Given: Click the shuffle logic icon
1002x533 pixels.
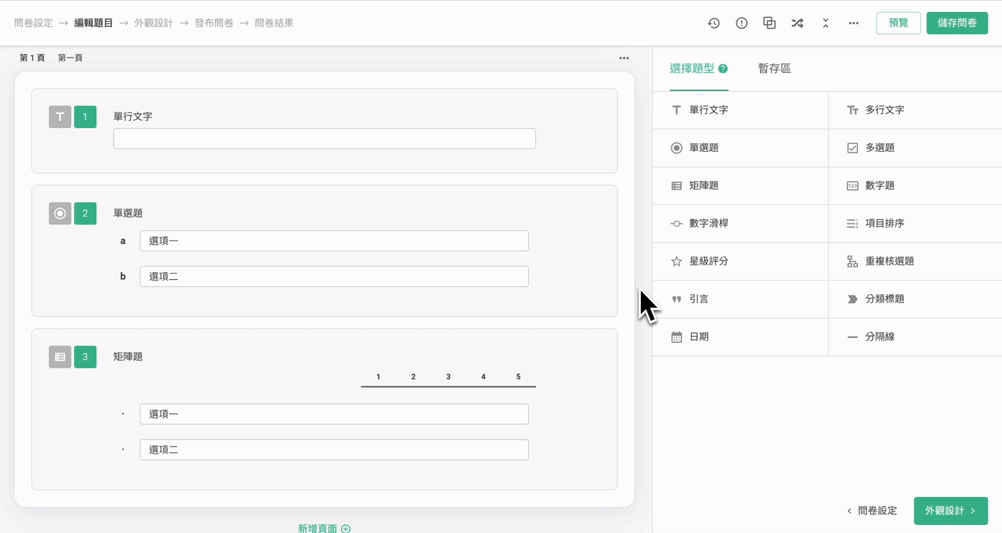Looking at the screenshot, I should pyautogui.click(x=797, y=23).
